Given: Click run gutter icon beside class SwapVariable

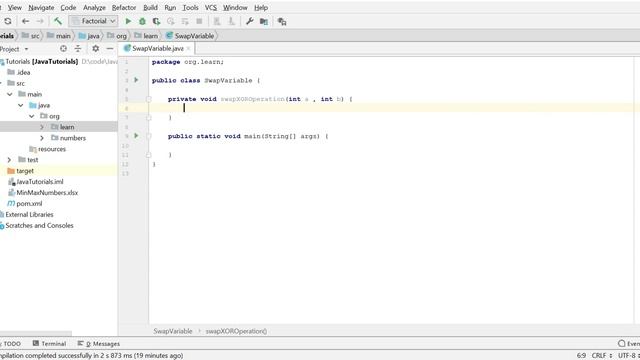Looking at the screenshot, I should click(136, 80).
